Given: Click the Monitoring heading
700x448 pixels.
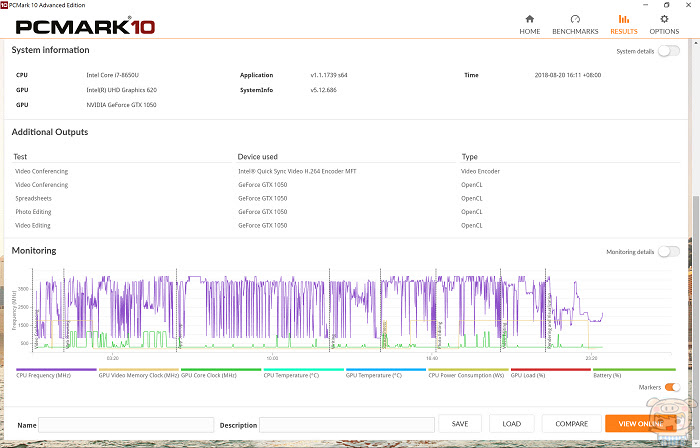Looking at the screenshot, I should (34, 251).
